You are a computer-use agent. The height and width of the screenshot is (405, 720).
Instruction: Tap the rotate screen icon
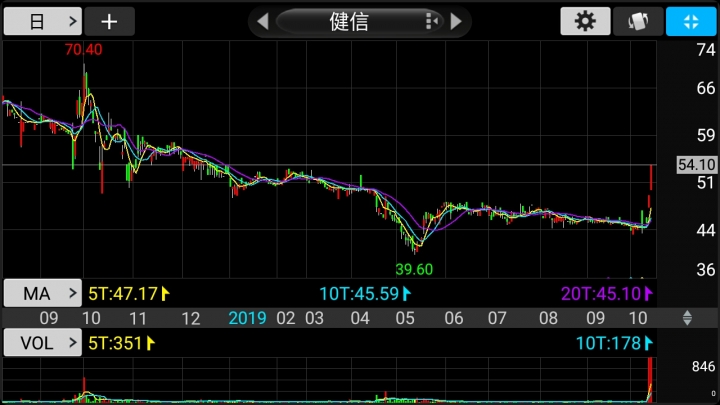[638, 21]
